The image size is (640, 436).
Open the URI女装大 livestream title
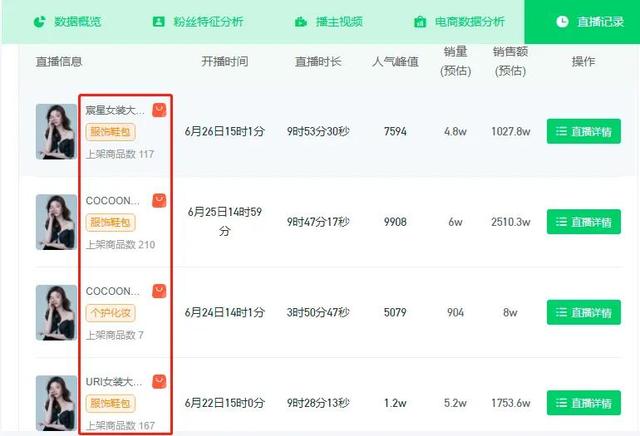tap(115, 381)
